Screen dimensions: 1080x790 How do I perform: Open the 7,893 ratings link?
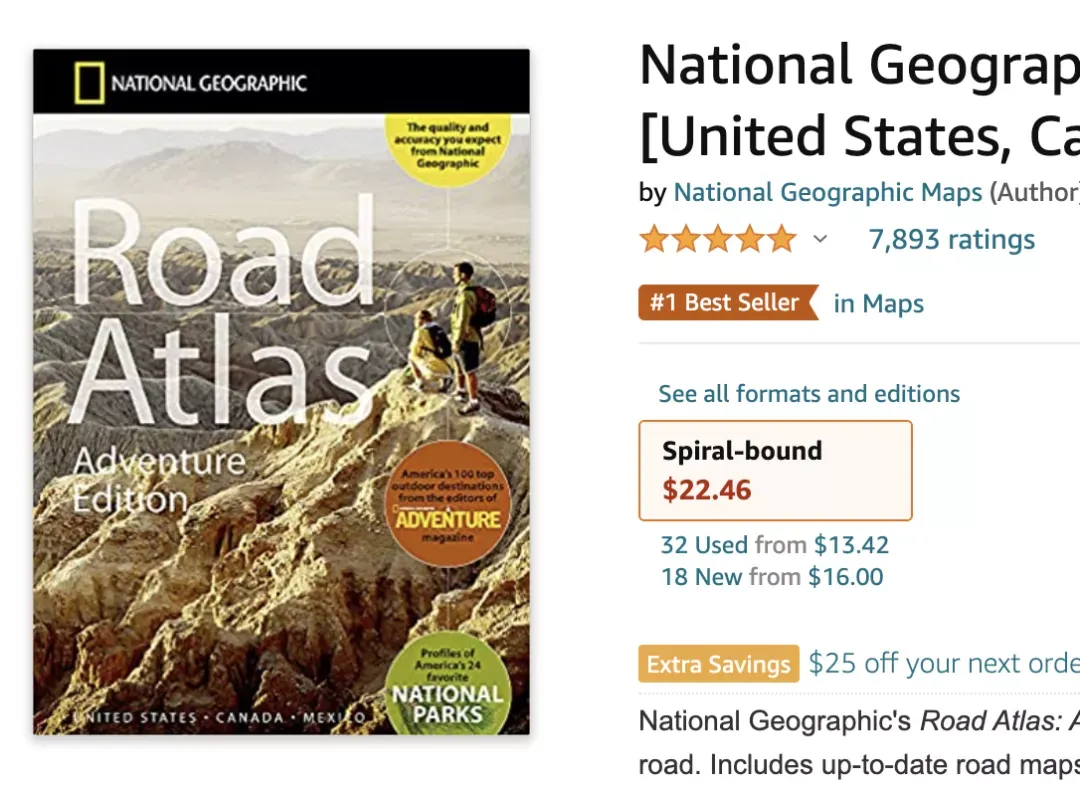pos(951,240)
